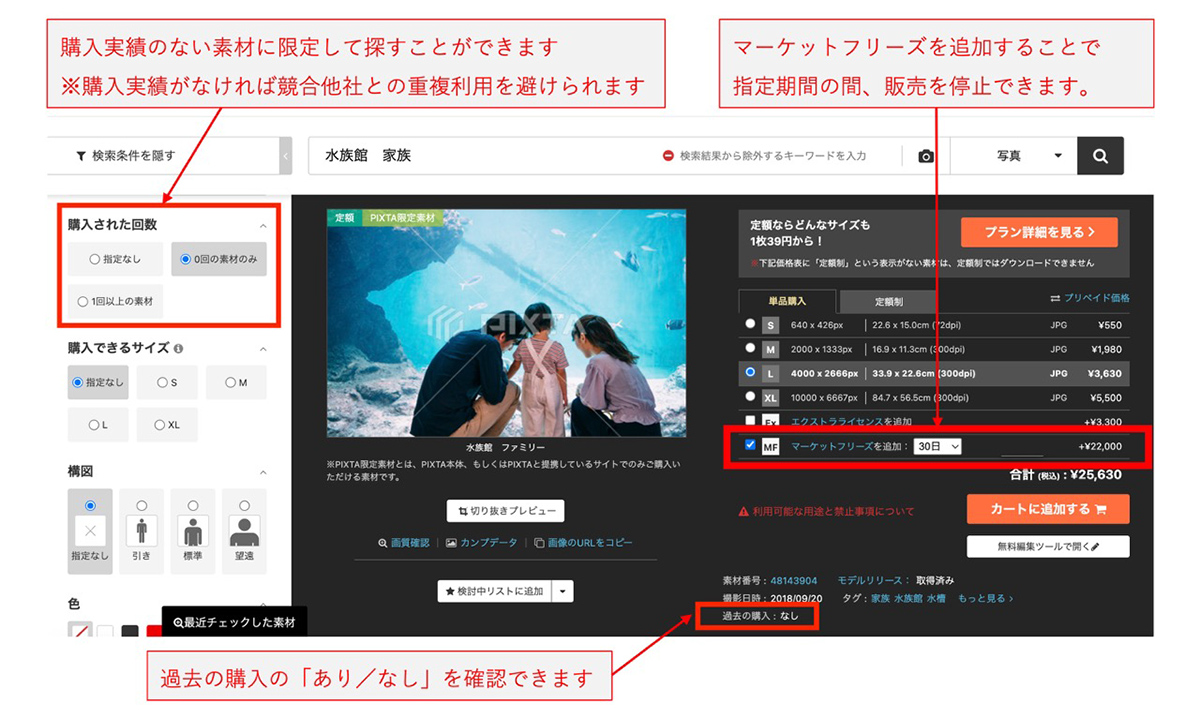The width and height of the screenshot is (1200, 719).
Task: Click the star to add to 検討中リスト
Action: [x=449, y=590]
